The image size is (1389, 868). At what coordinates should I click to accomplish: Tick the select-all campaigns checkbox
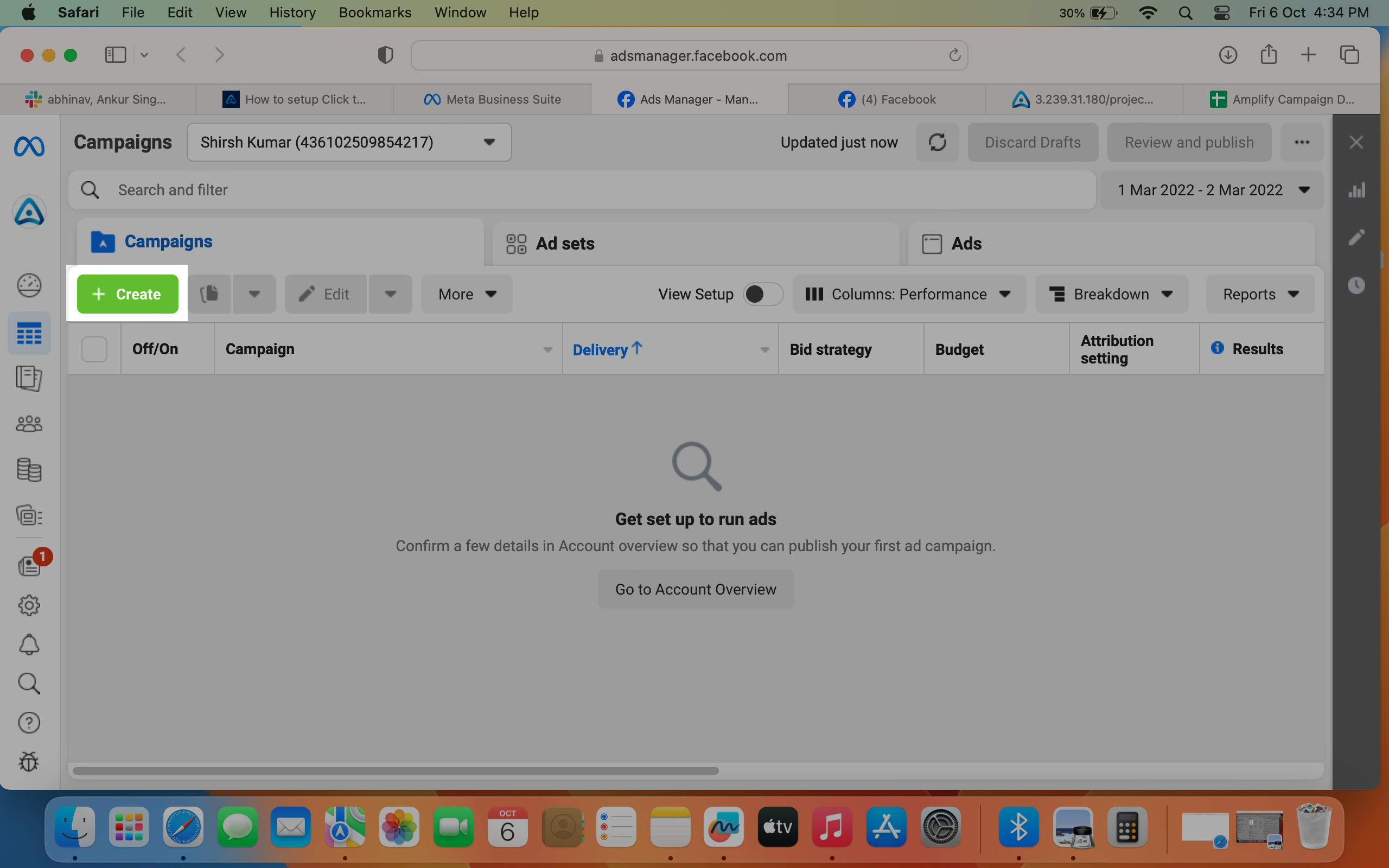(x=94, y=349)
